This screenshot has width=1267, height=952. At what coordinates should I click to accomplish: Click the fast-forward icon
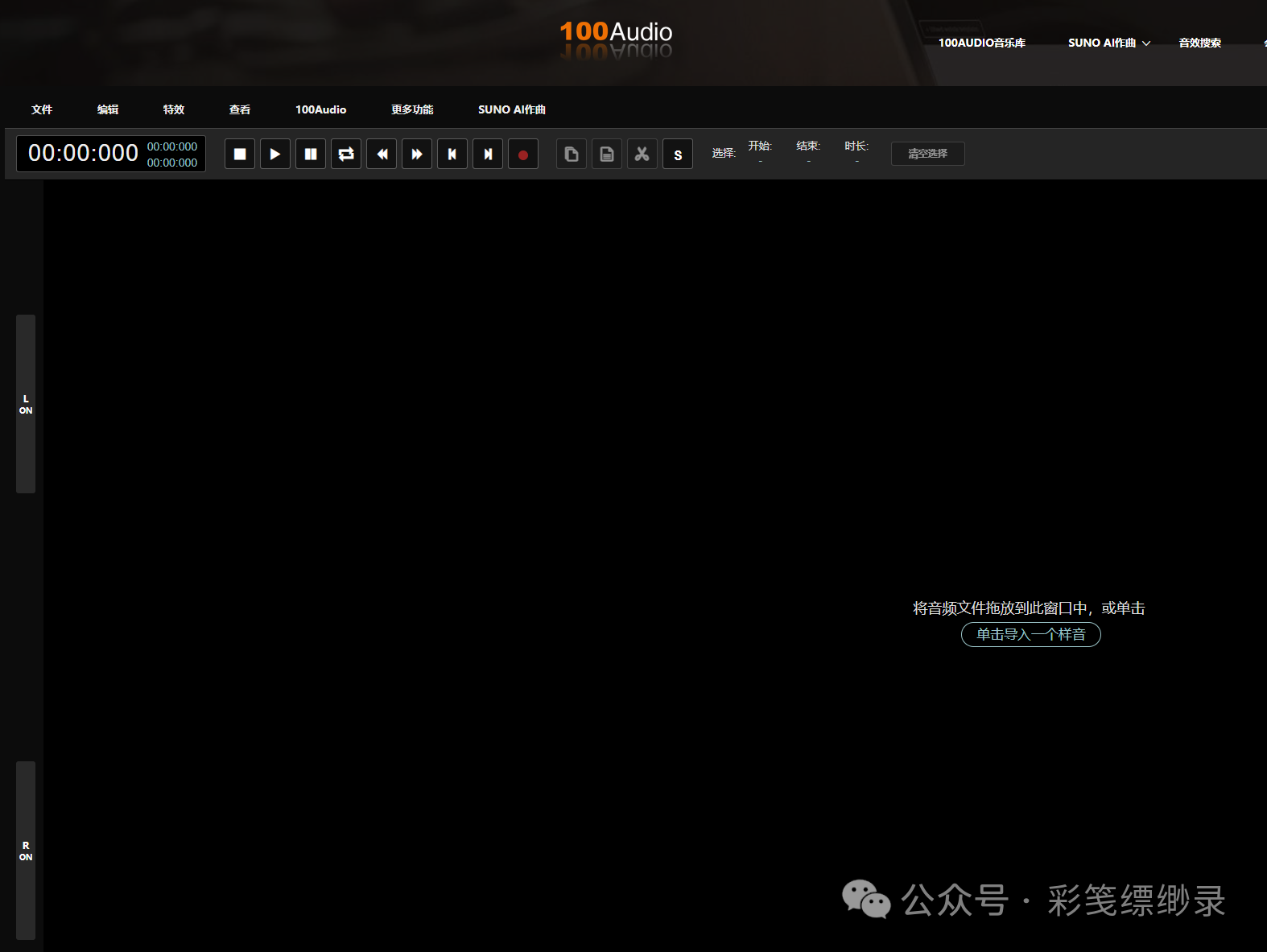pyautogui.click(x=417, y=154)
